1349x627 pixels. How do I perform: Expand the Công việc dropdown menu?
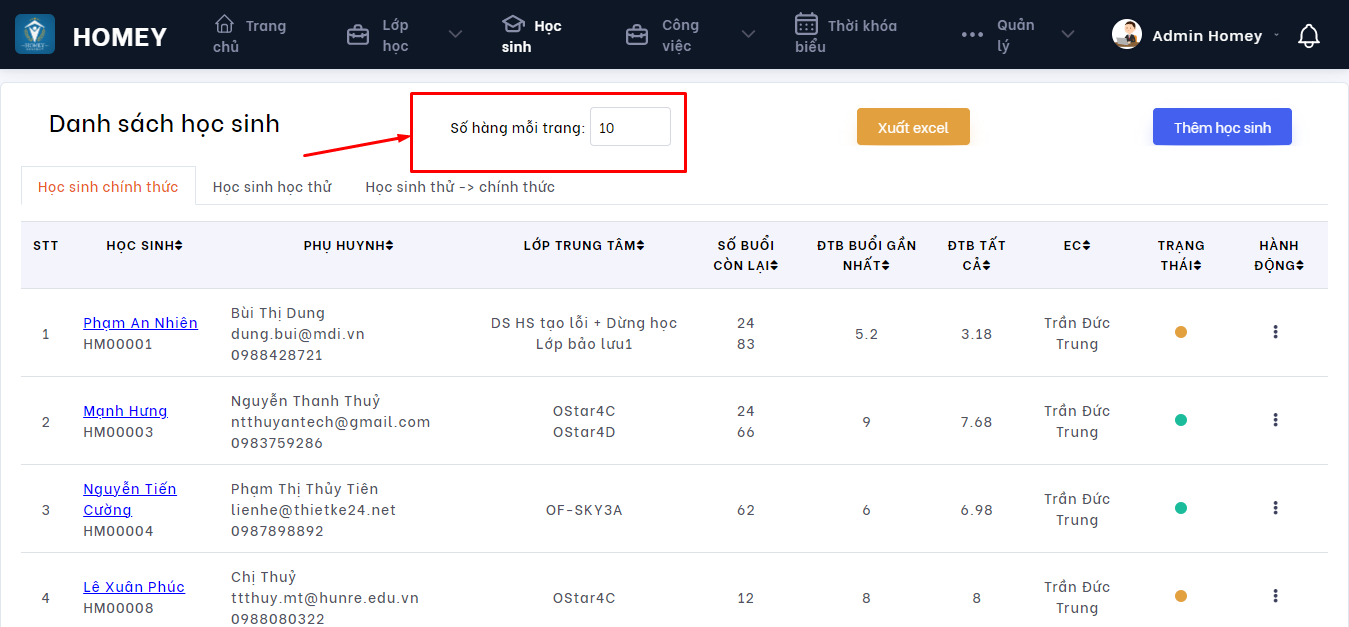(x=748, y=35)
